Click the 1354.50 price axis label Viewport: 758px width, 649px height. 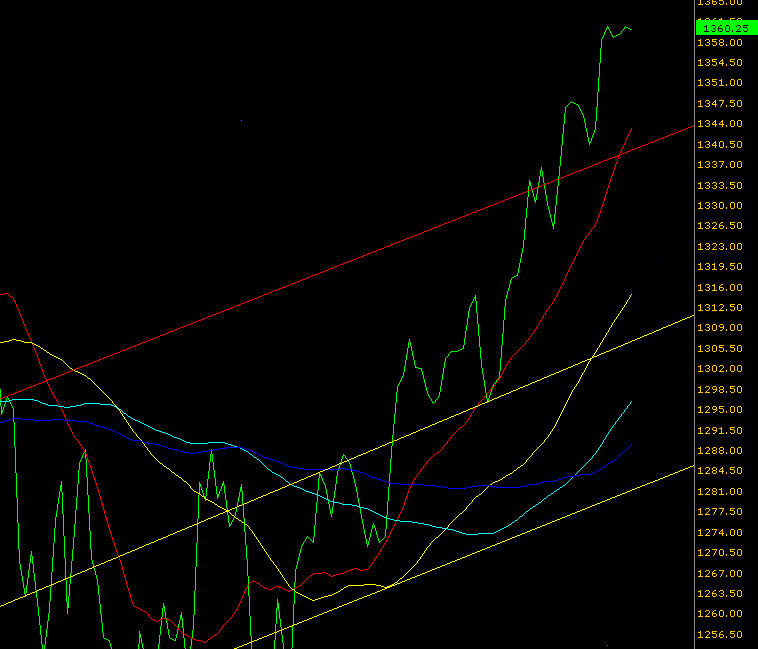coord(720,63)
